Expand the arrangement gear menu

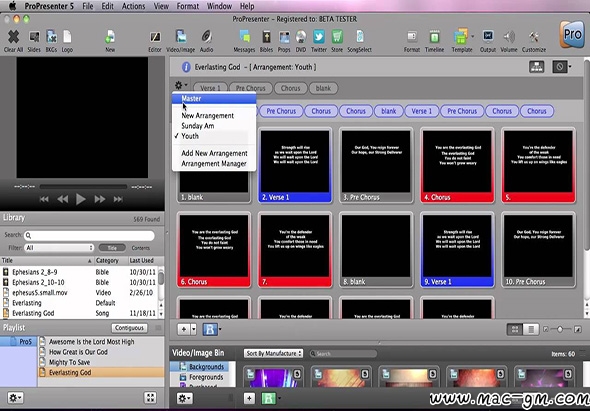(180, 86)
